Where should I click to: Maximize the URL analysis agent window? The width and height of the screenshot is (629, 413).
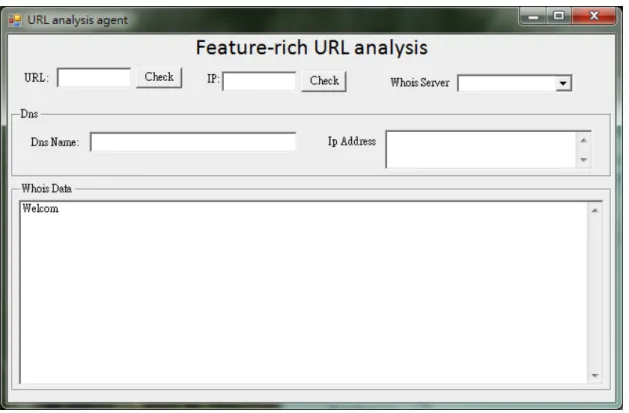click(558, 16)
